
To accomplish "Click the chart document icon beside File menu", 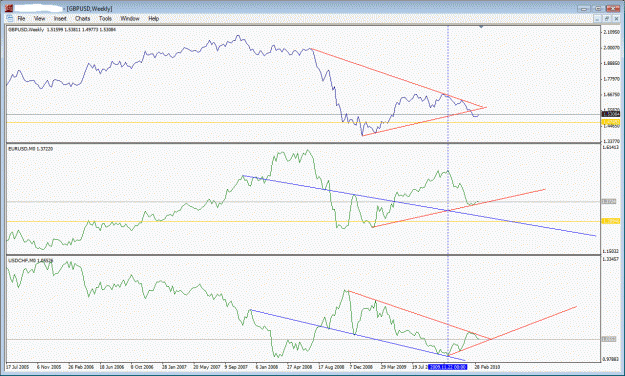I will pyautogui.click(x=9, y=18).
